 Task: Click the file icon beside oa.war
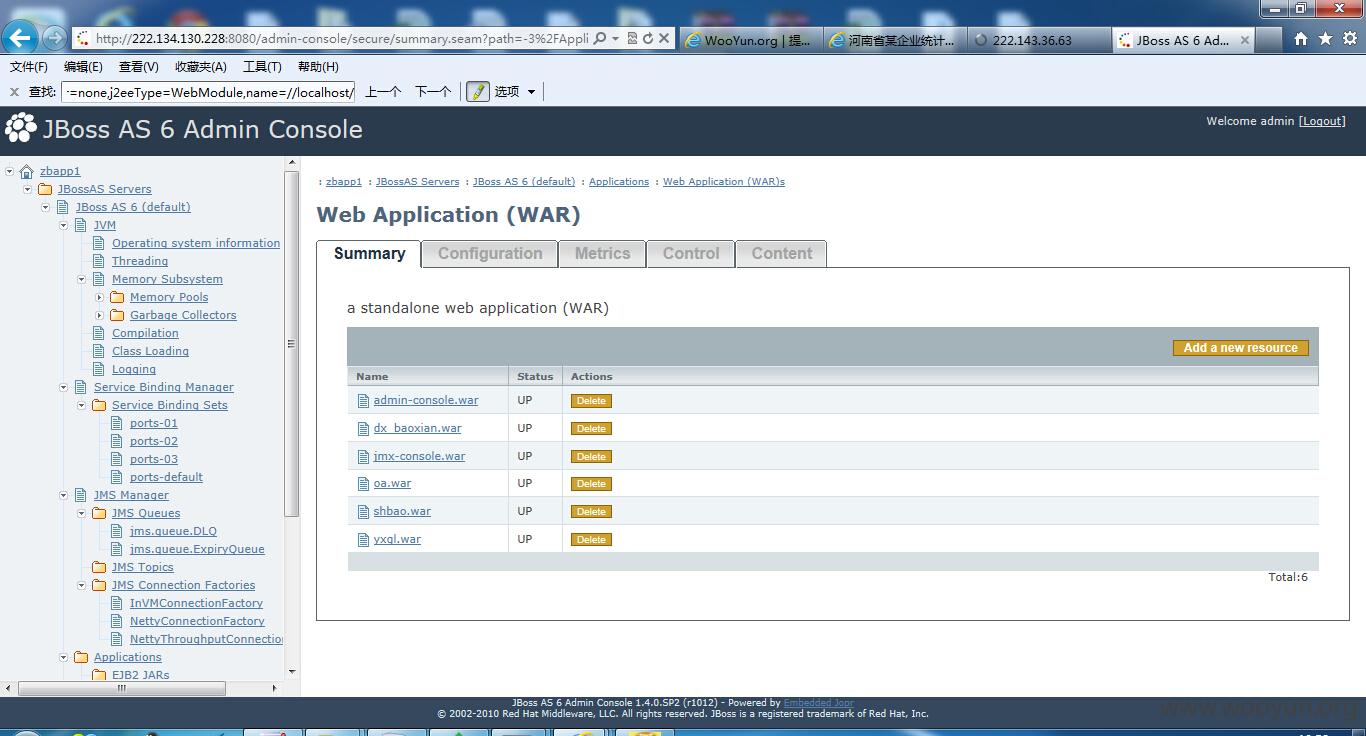coord(364,484)
